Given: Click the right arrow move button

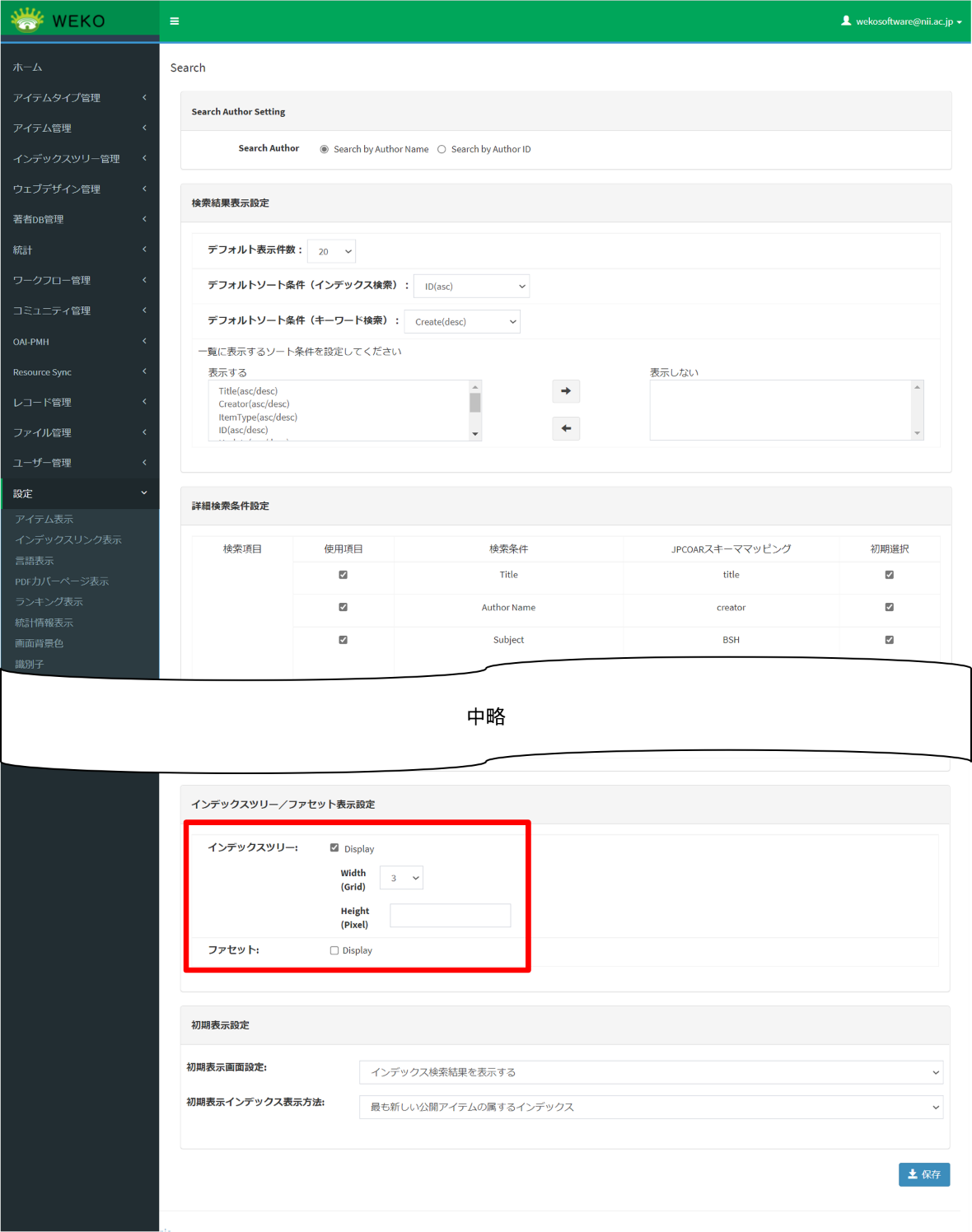Looking at the screenshot, I should tap(566, 391).
